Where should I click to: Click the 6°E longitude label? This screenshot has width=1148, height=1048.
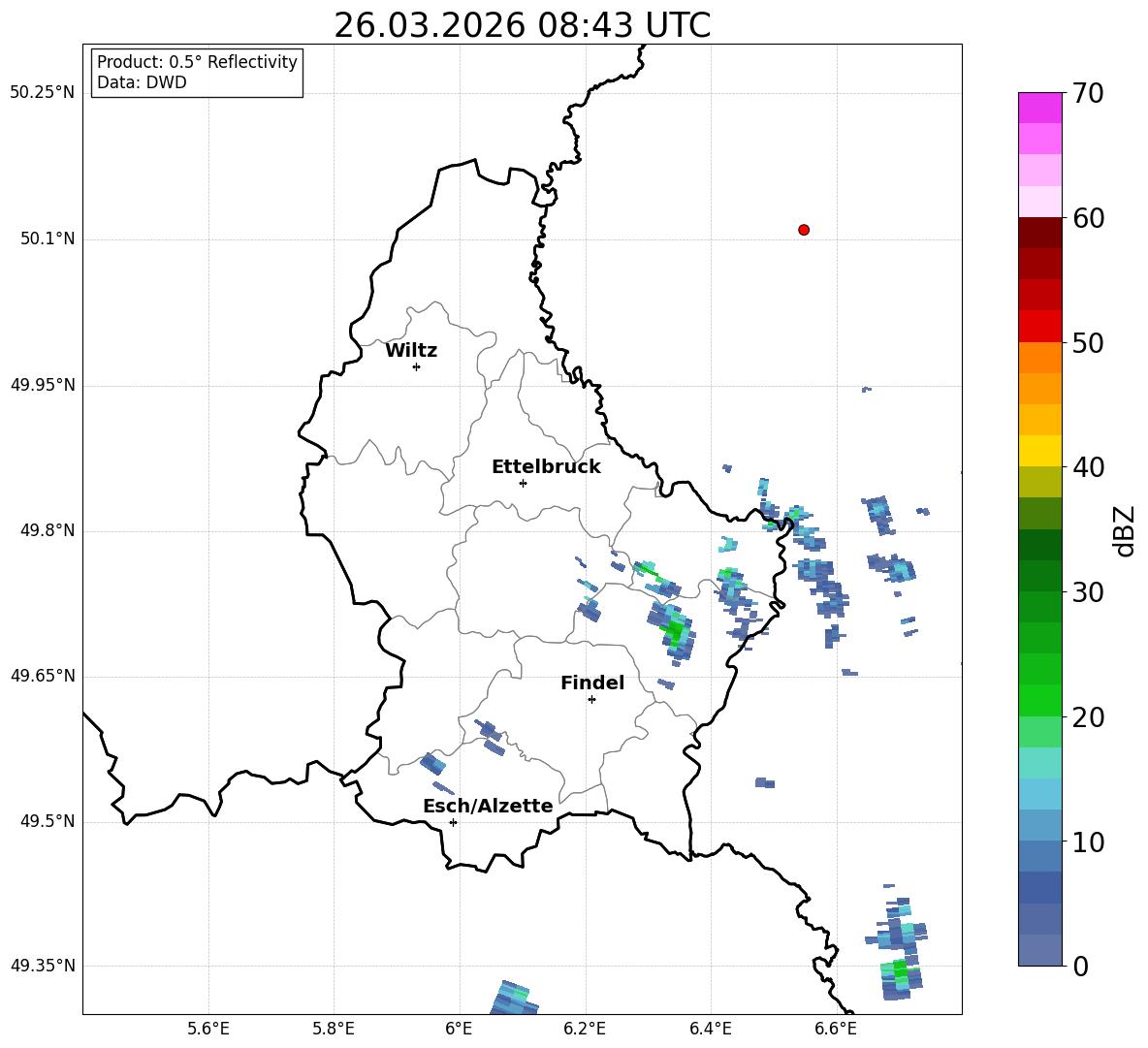459,1029
